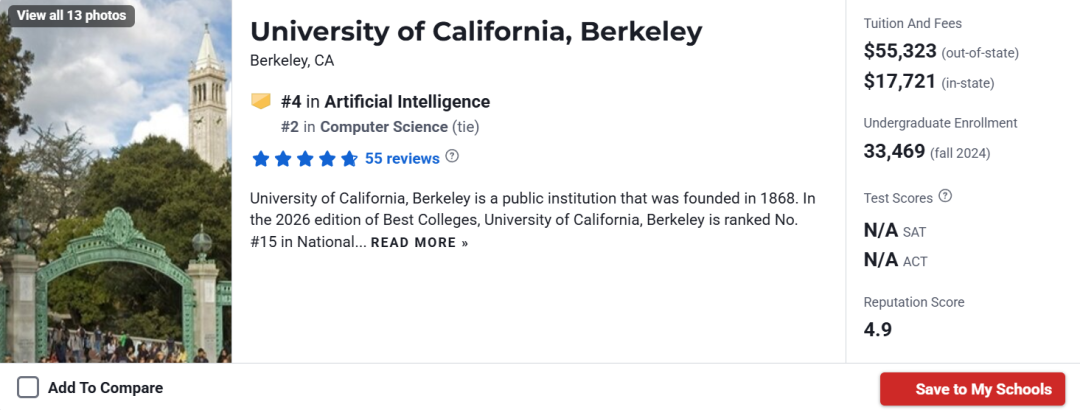Open University of California, Berkeley title link
Image resolution: width=1080 pixels, height=410 pixels.
476,32
